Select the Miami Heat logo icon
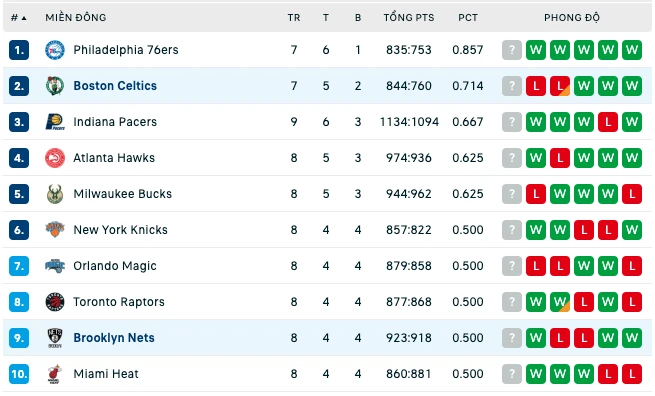Screen dimensions: 655x396 pos(55,374)
